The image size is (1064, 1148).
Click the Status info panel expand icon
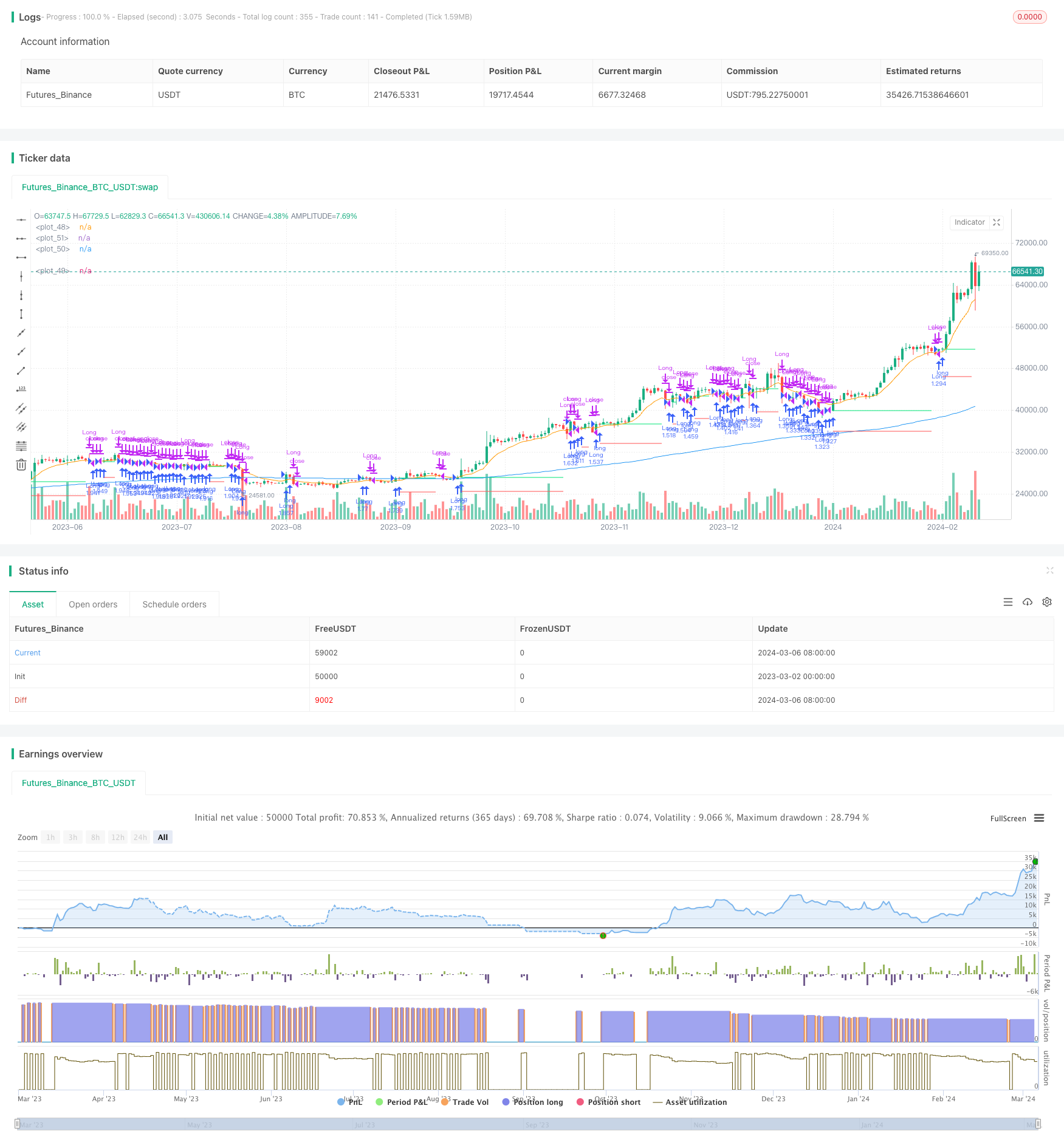[1049, 570]
